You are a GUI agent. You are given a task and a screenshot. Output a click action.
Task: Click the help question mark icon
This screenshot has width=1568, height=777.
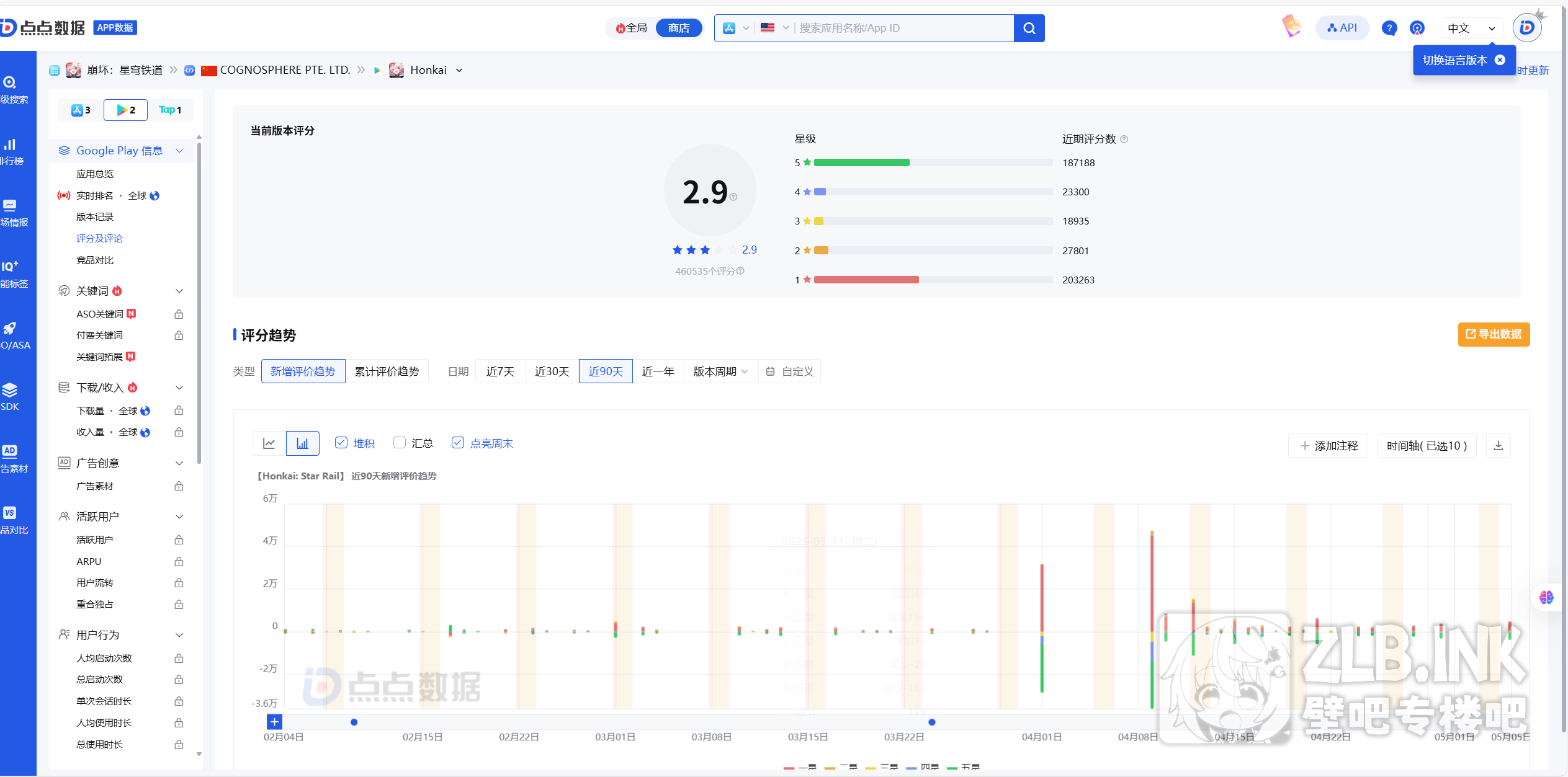point(1389,28)
